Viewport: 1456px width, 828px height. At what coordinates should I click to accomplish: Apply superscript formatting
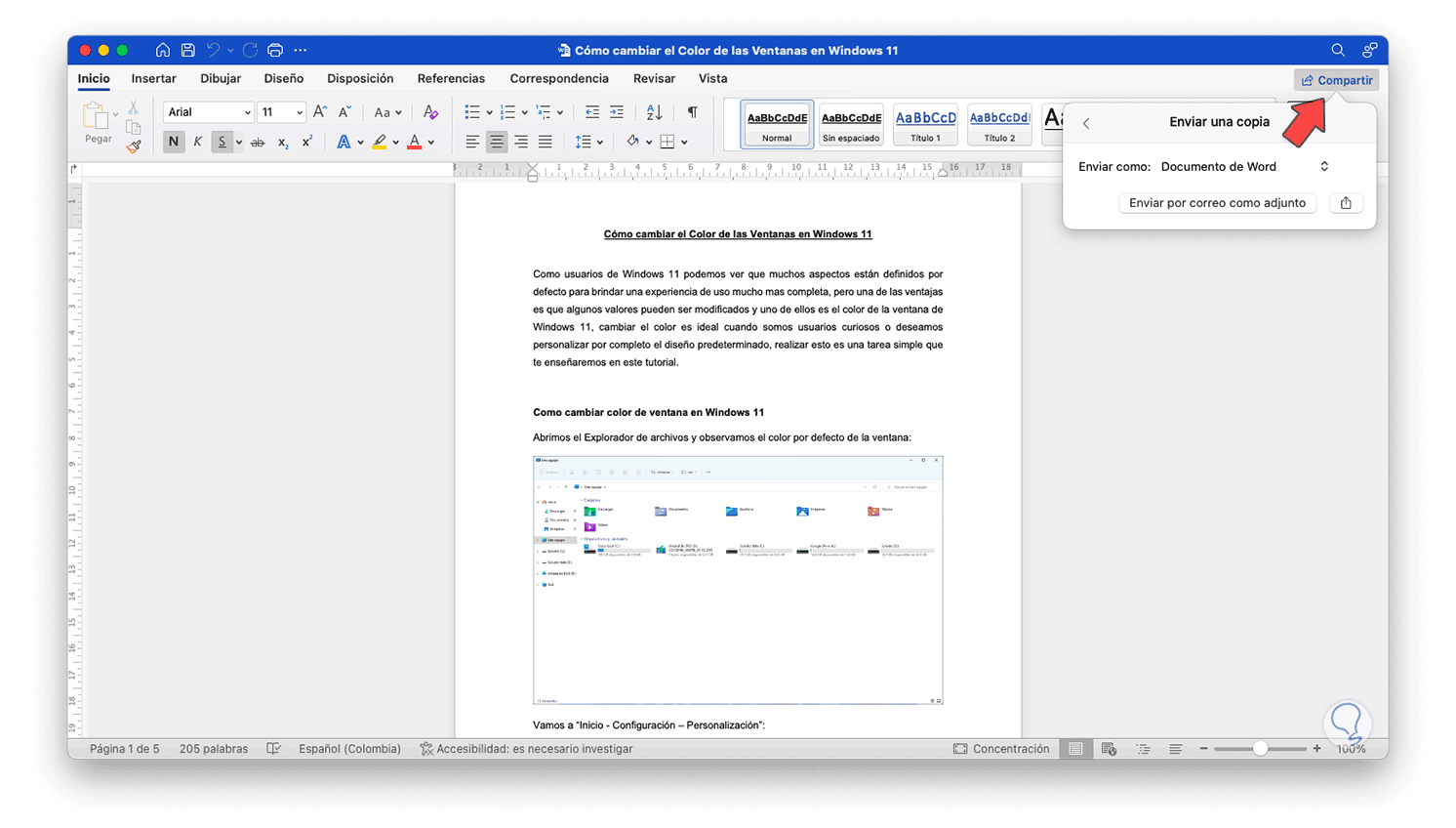coord(306,143)
